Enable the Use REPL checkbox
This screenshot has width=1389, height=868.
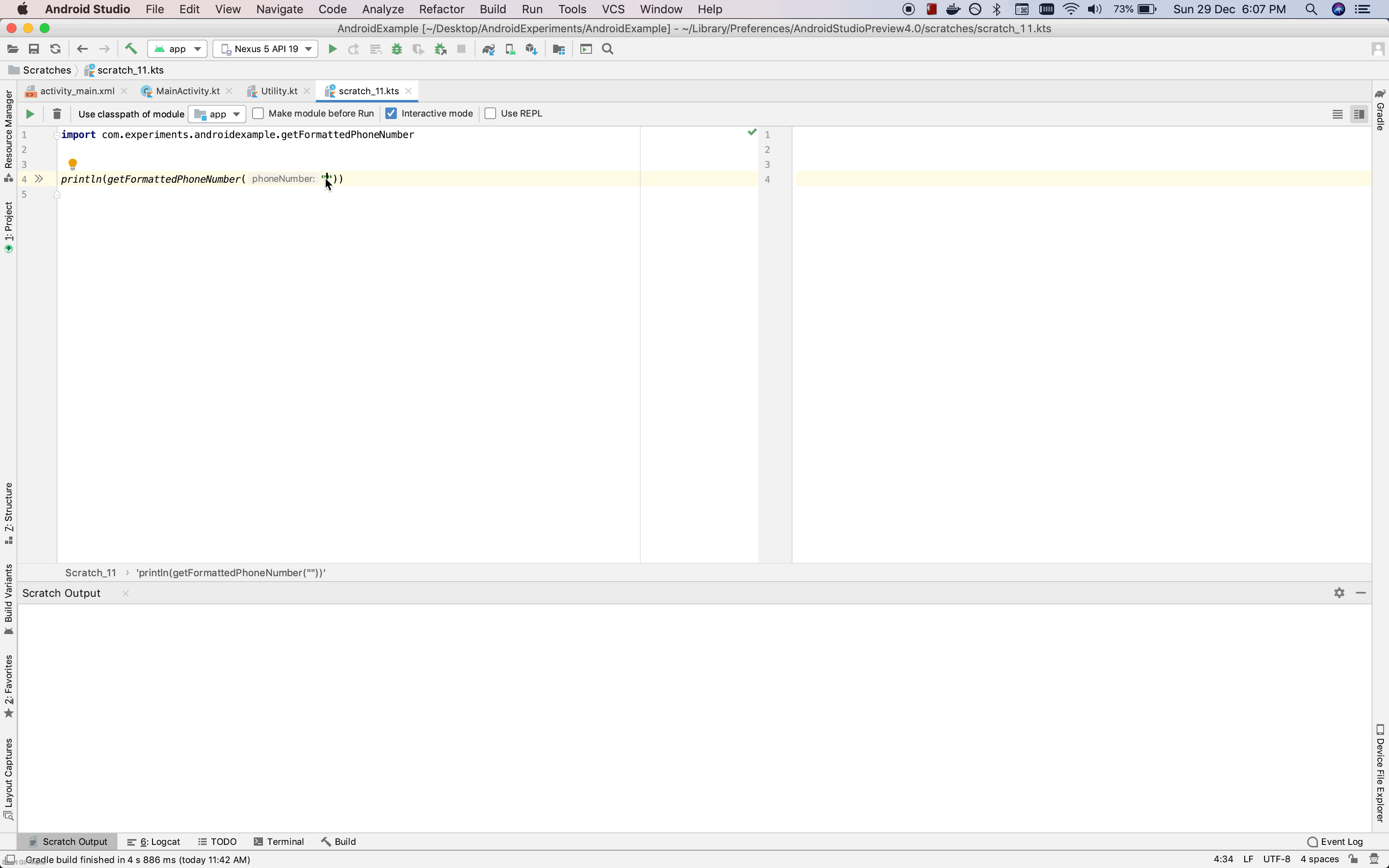(x=490, y=114)
